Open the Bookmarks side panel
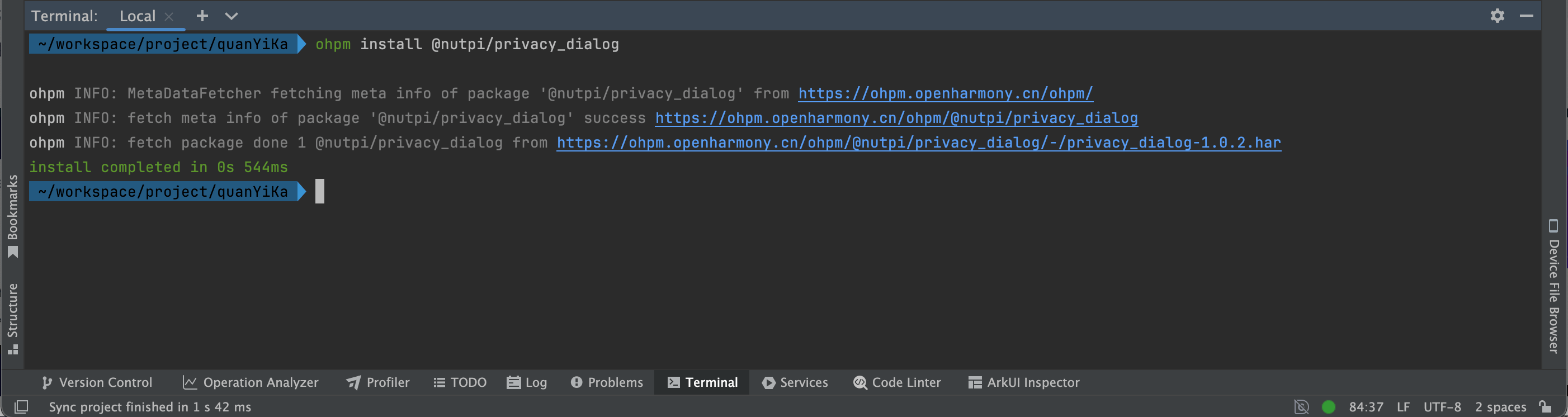Screen dimensions: 1568x417 point(12,216)
